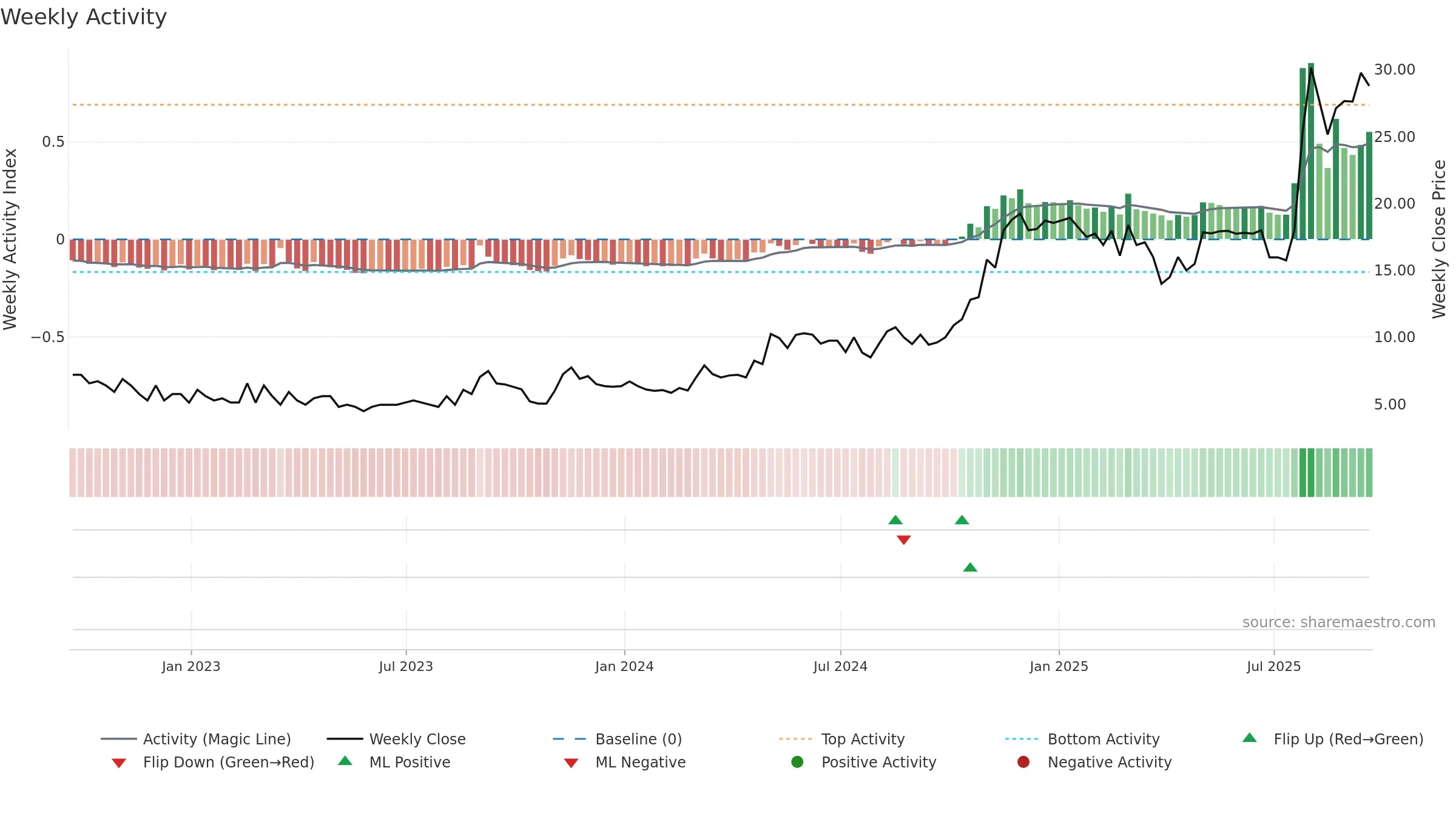Toggle Top Activity legend entry
Screen dimensions: 1456x819
841,739
